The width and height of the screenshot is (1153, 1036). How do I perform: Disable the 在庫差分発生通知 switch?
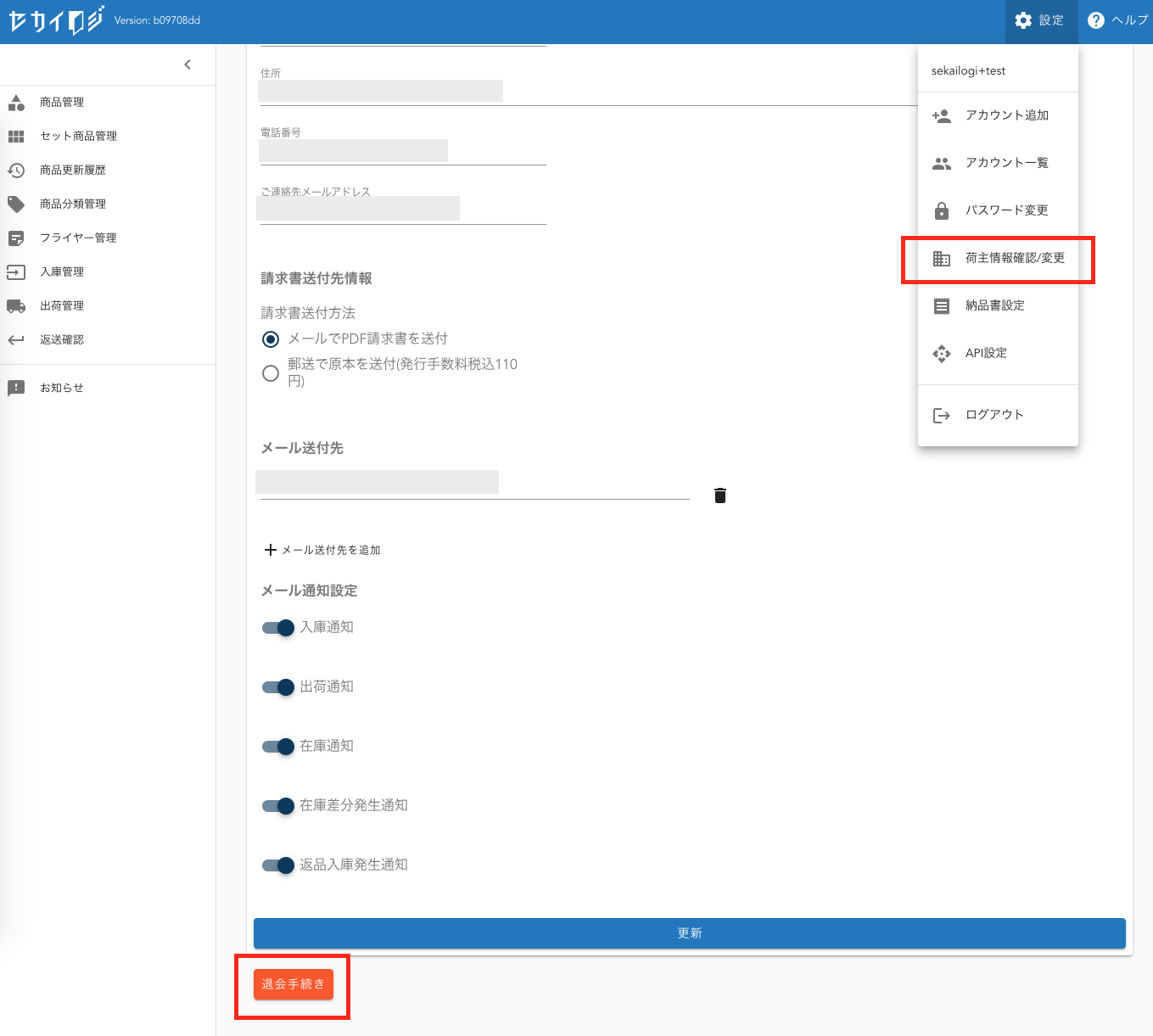(278, 806)
